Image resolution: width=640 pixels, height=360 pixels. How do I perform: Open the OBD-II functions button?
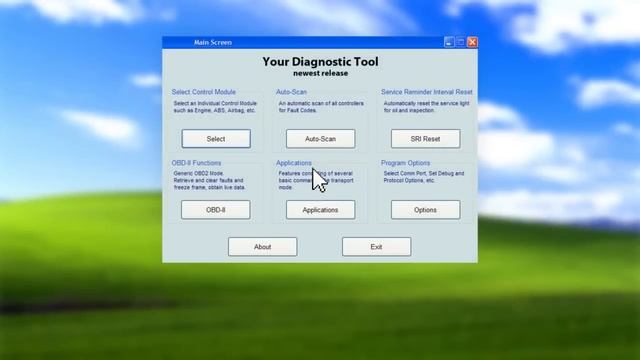[x=216, y=210]
